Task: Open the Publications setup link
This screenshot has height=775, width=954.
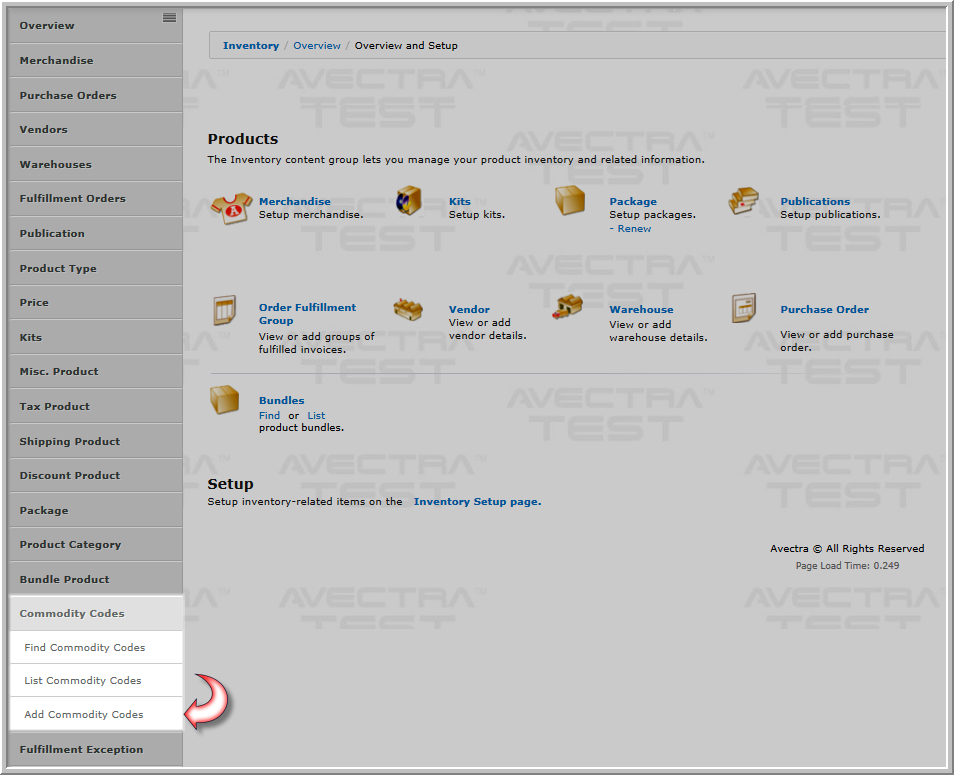Action: (x=815, y=201)
